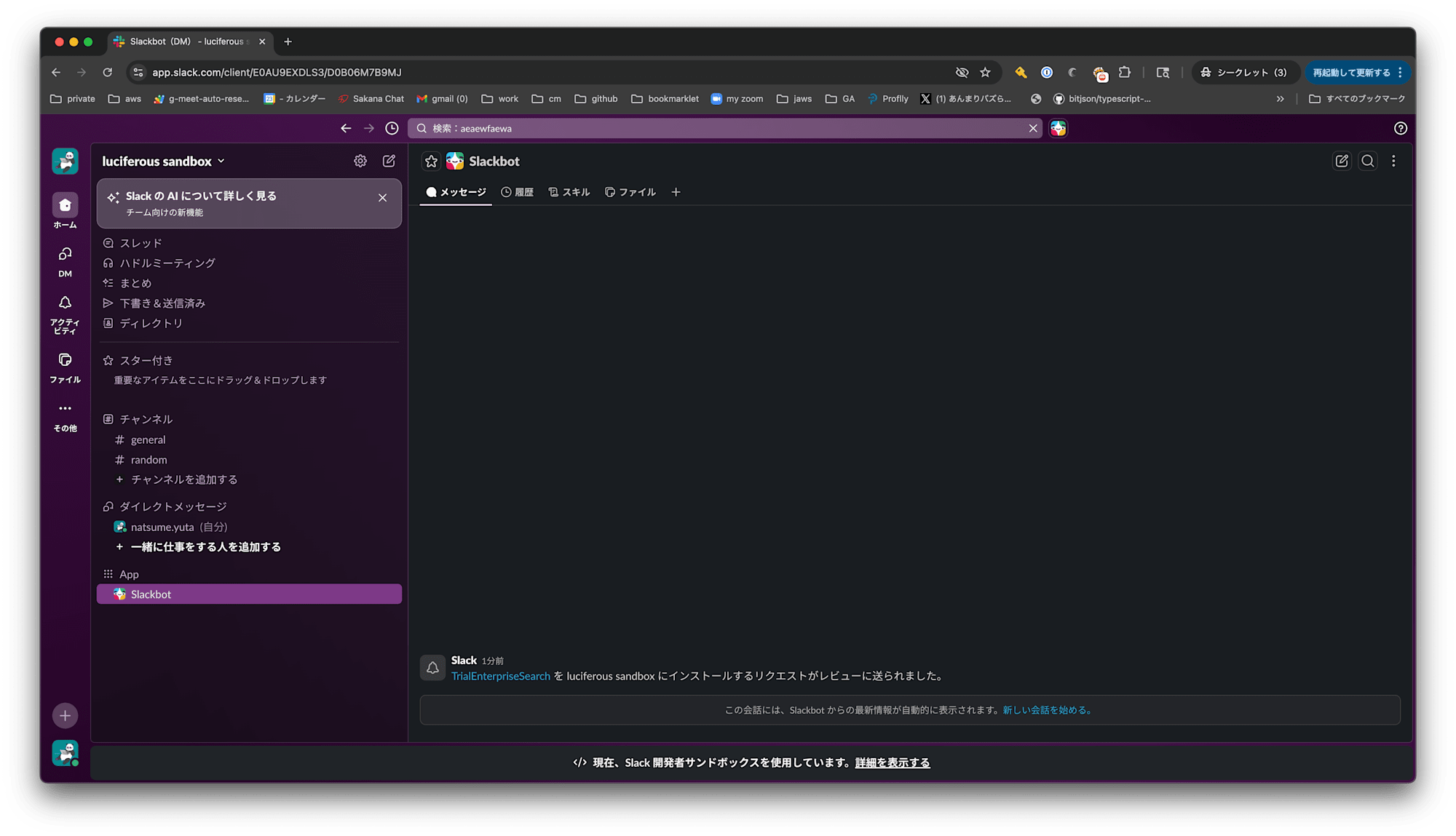The height and width of the screenshot is (836, 1456).
Task: Open the Incognito (シークレット) window indicator
Action: 1244,72
